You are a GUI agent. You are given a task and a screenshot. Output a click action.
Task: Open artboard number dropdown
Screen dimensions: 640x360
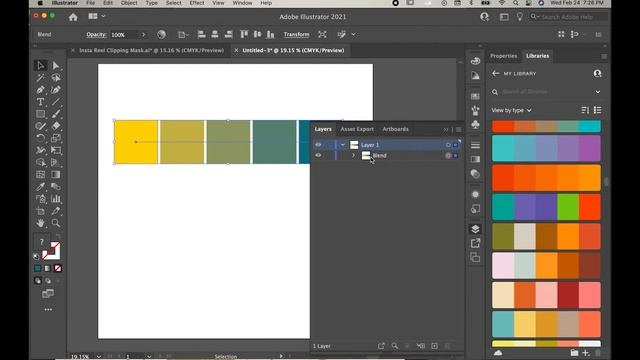point(149,356)
